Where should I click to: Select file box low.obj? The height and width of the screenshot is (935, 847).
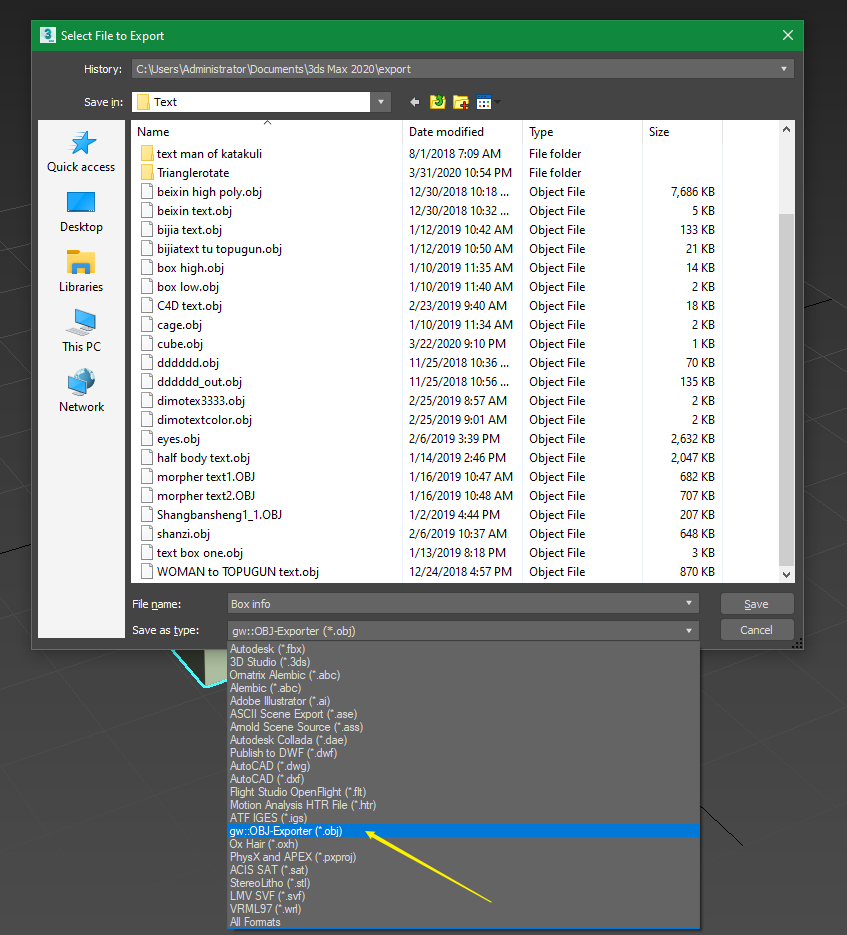188,287
